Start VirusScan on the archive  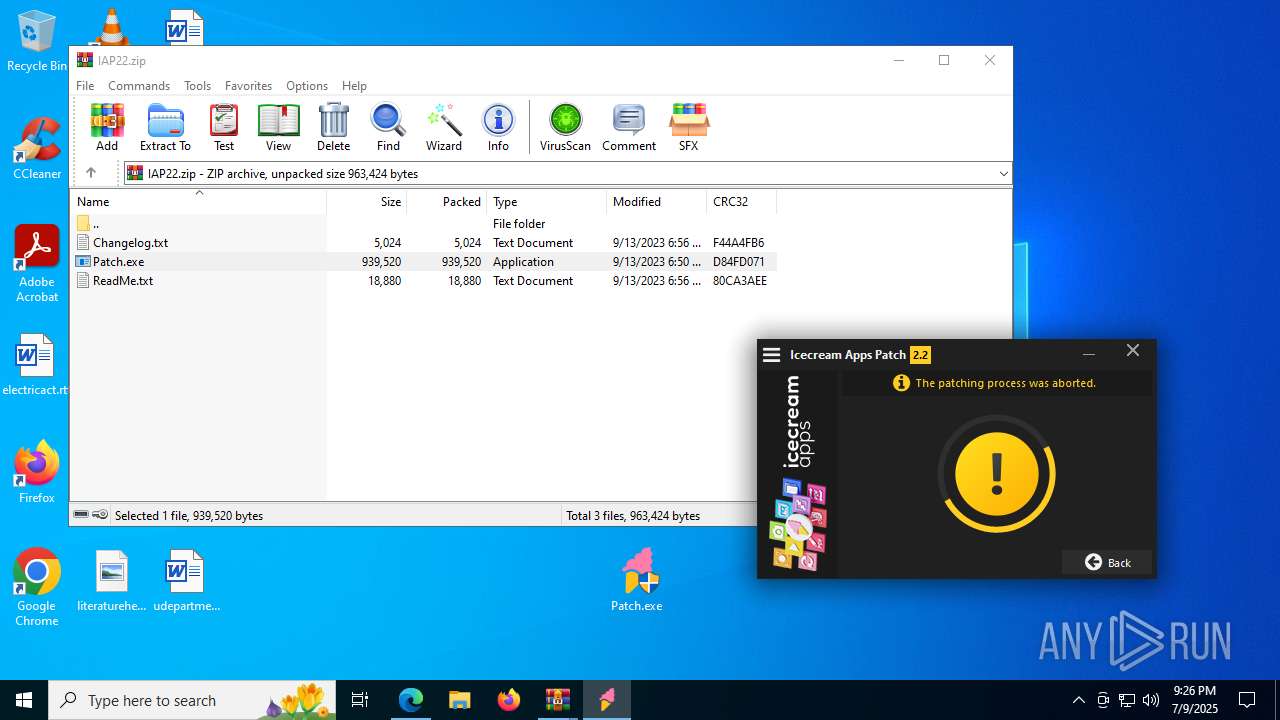point(565,127)
